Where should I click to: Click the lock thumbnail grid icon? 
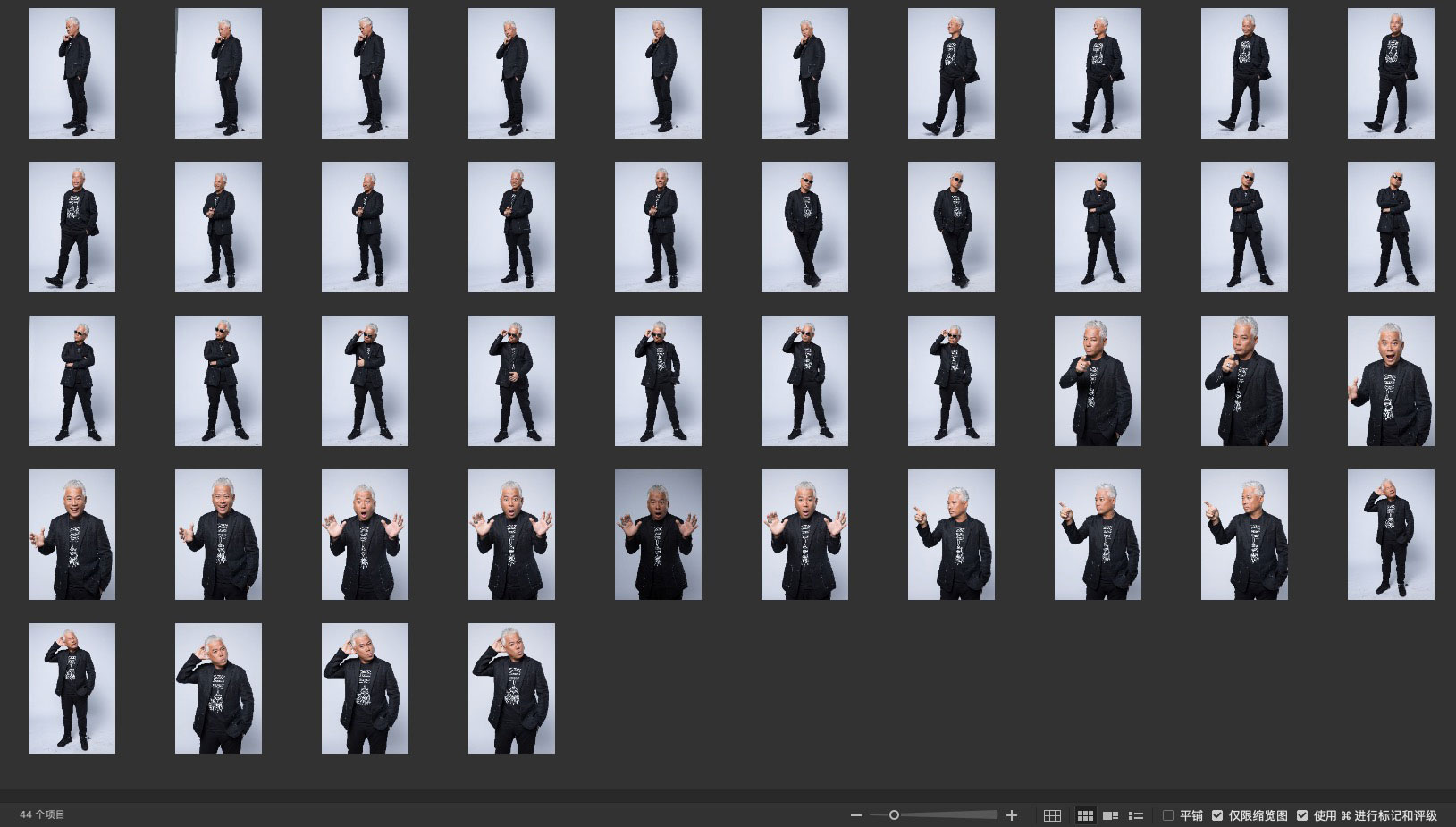pyautogui.click(x=1052, y=815)
